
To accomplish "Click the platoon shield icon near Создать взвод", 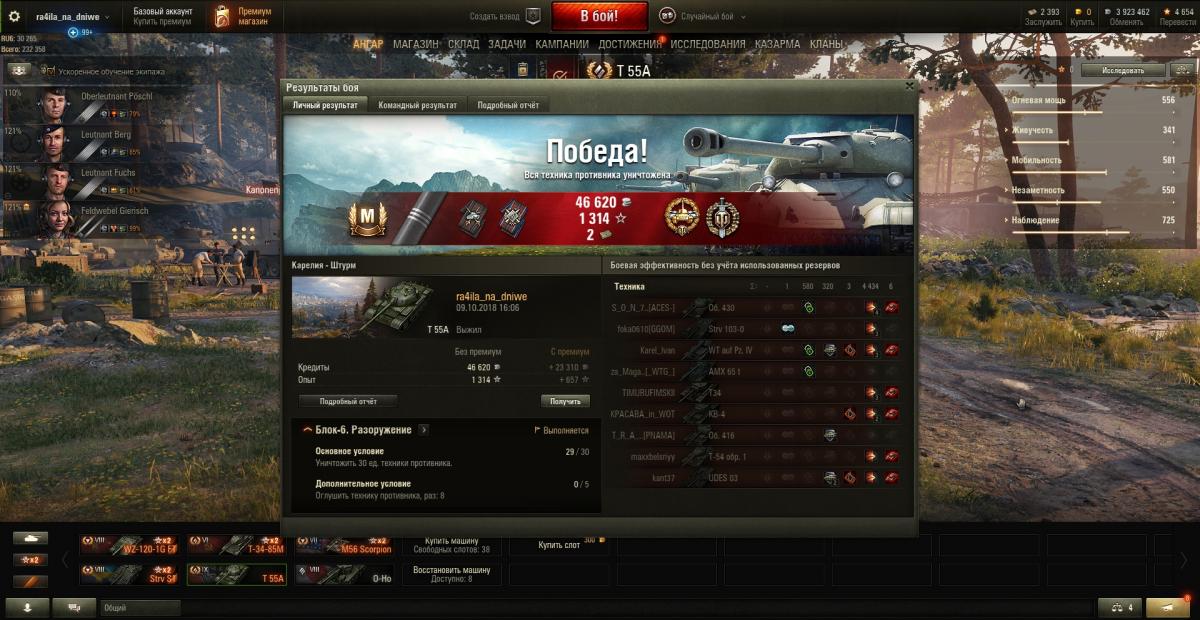I will click(533, 16).
